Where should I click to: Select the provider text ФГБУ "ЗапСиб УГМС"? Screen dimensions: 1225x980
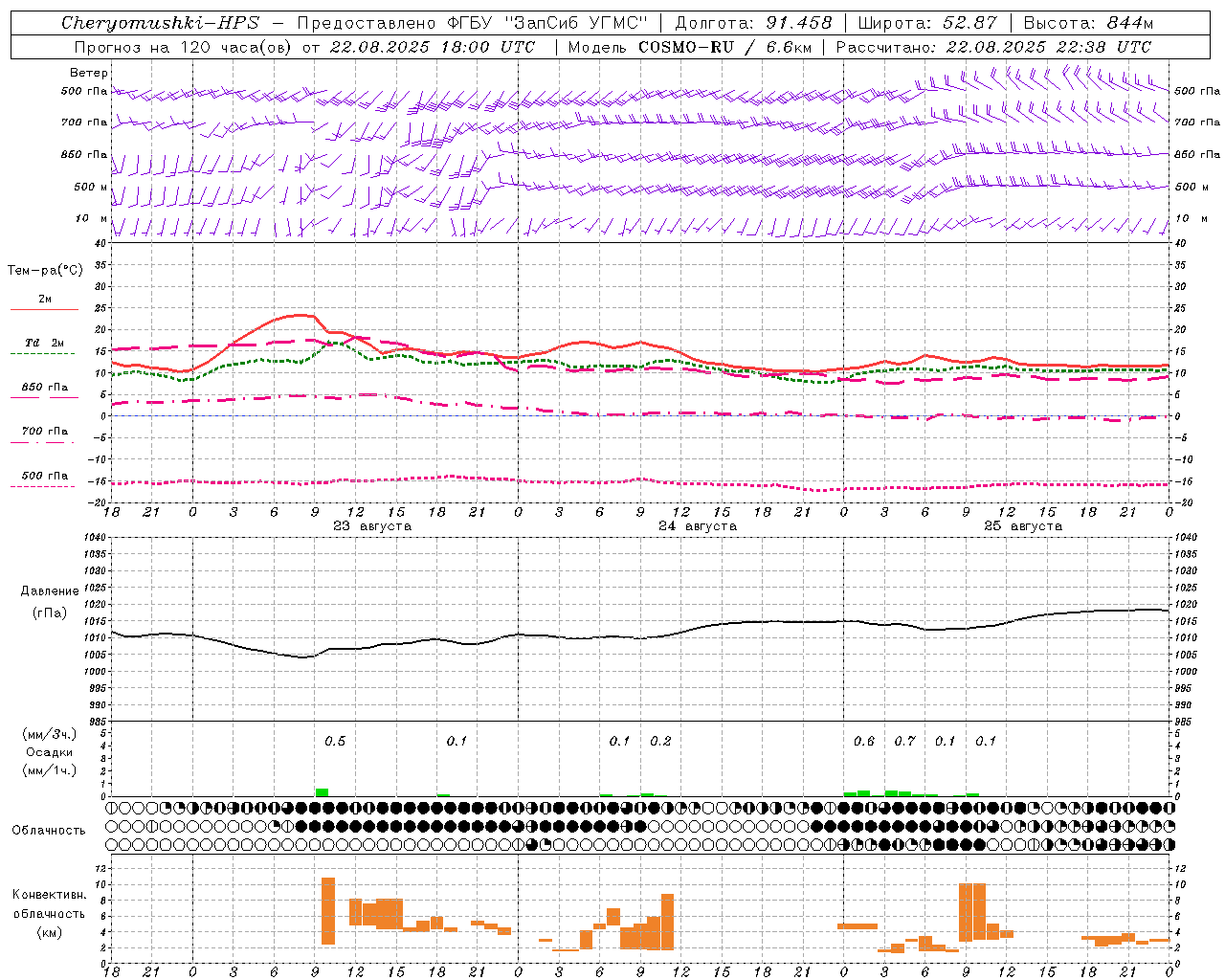547,23
